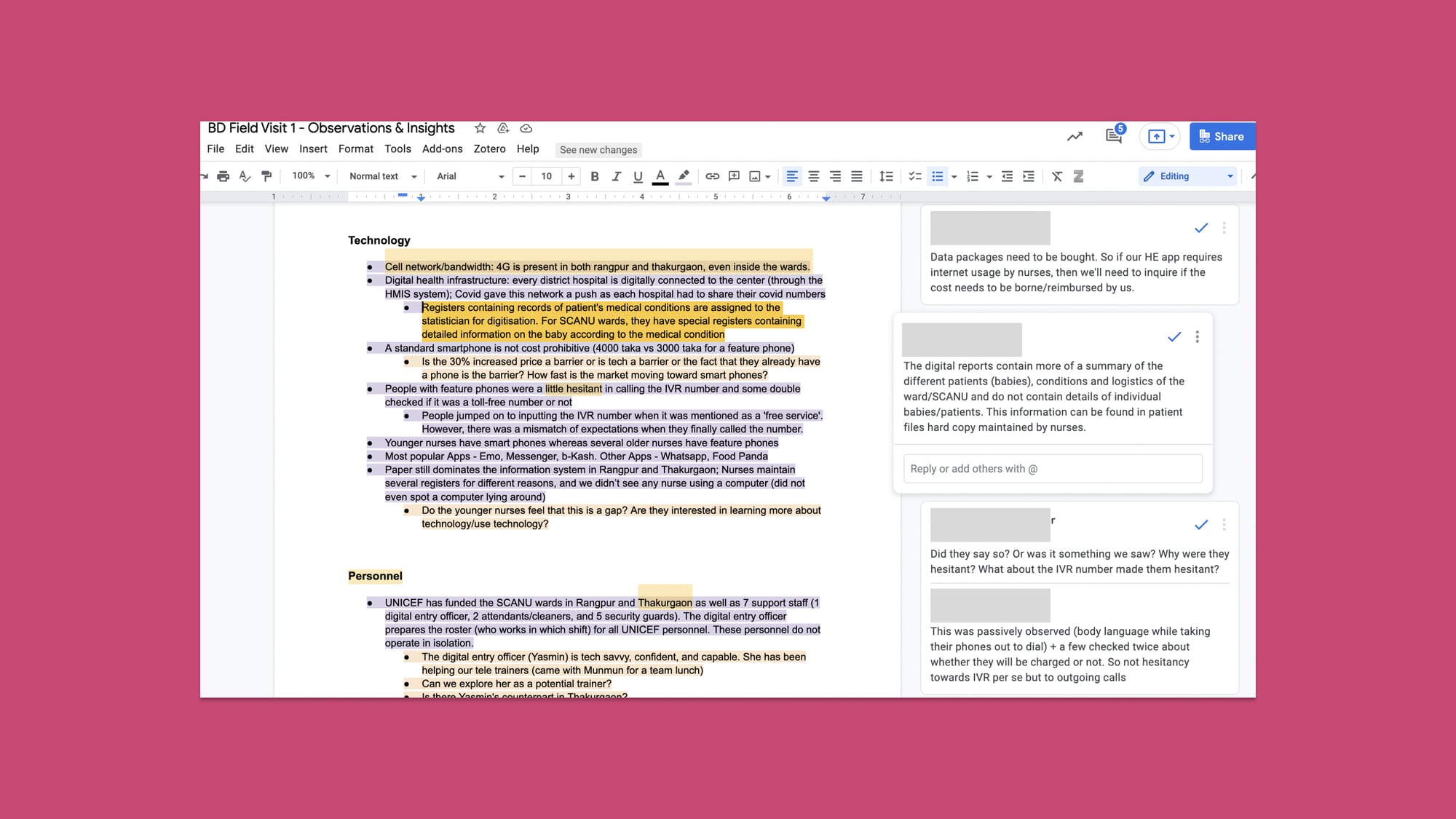Viewport: 1456px width, 819px height.
Task: Open line spacing options
Action: (x=886, y=176)
